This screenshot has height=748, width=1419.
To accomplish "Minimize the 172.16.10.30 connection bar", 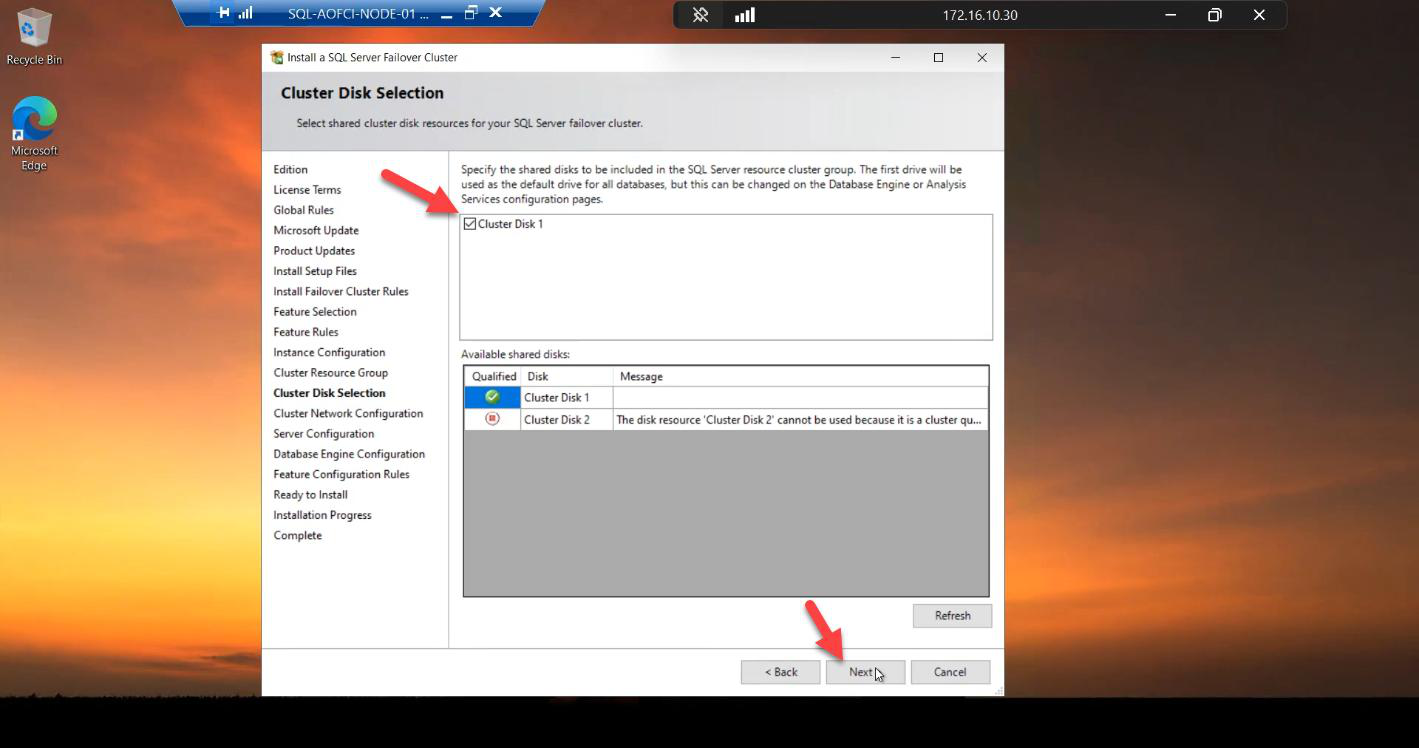I will (x=1171, y=15).
